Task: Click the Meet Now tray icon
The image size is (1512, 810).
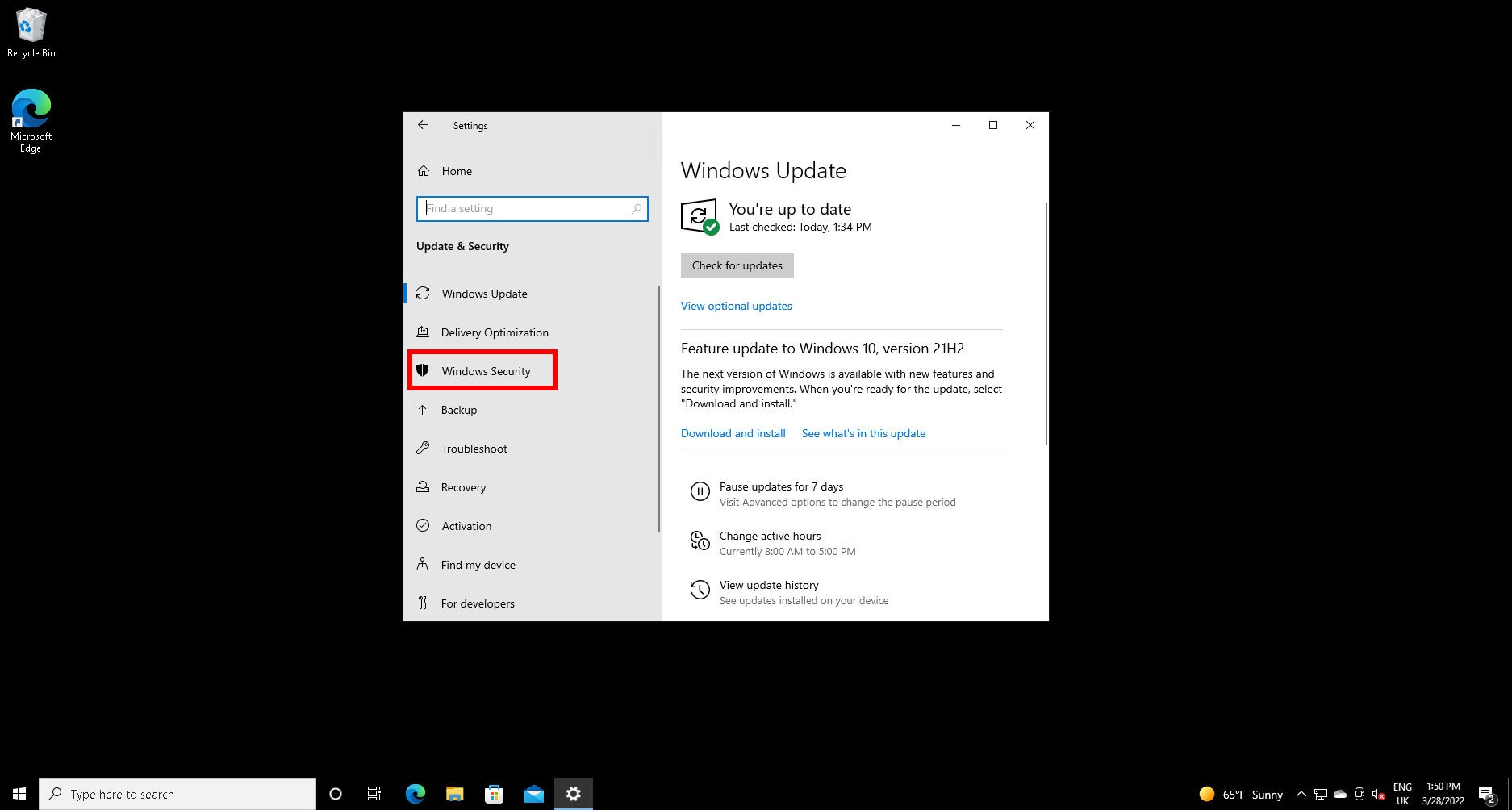Action: point(1360,794)
